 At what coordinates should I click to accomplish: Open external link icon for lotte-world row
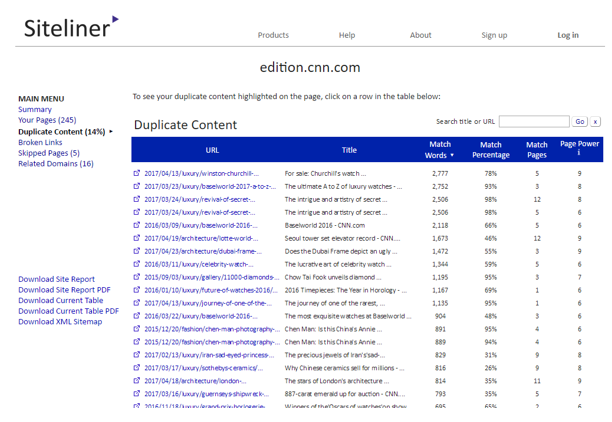click(137, 238)
